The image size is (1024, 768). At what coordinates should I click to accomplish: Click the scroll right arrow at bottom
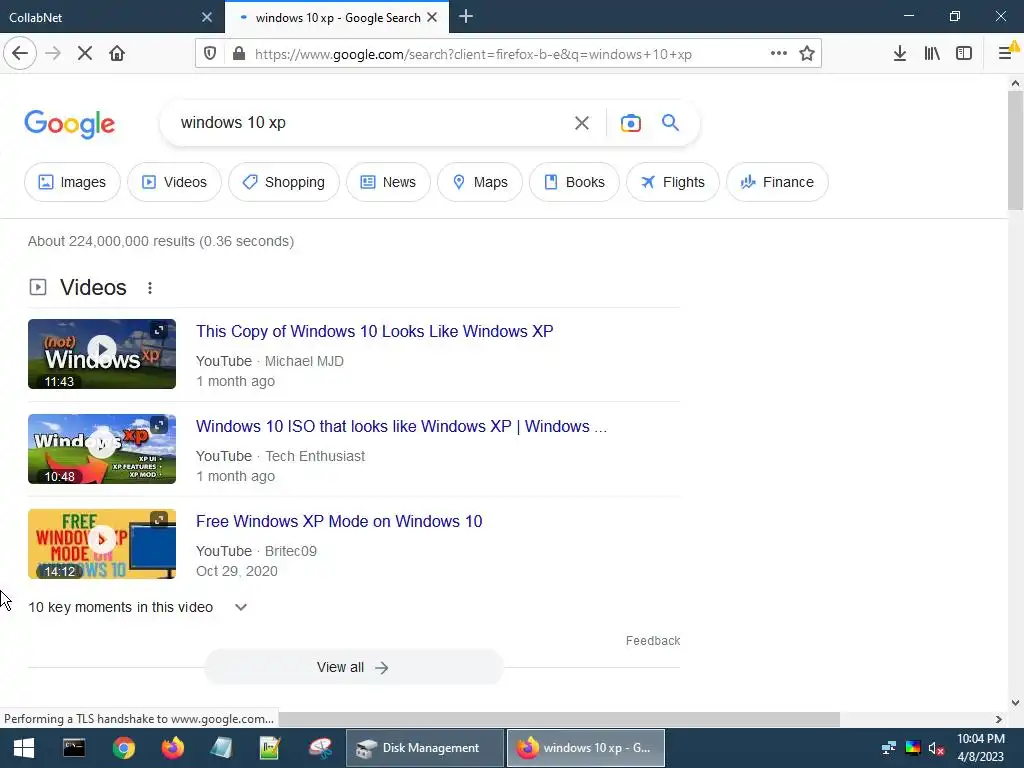(999, 719)
